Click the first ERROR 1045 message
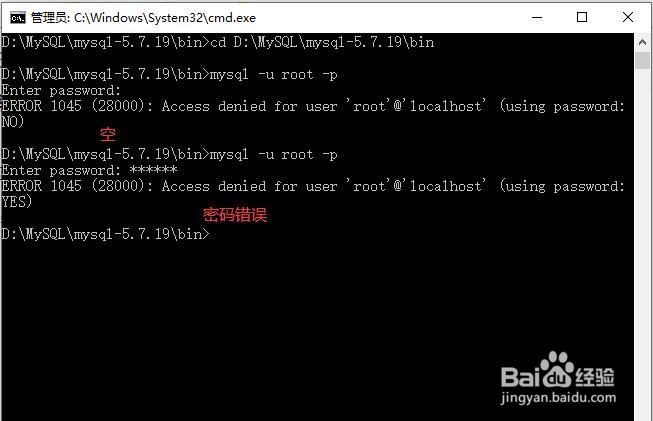The width and height of the screenshot is (653, 421). pyautogui.click(x=313, y=114)
